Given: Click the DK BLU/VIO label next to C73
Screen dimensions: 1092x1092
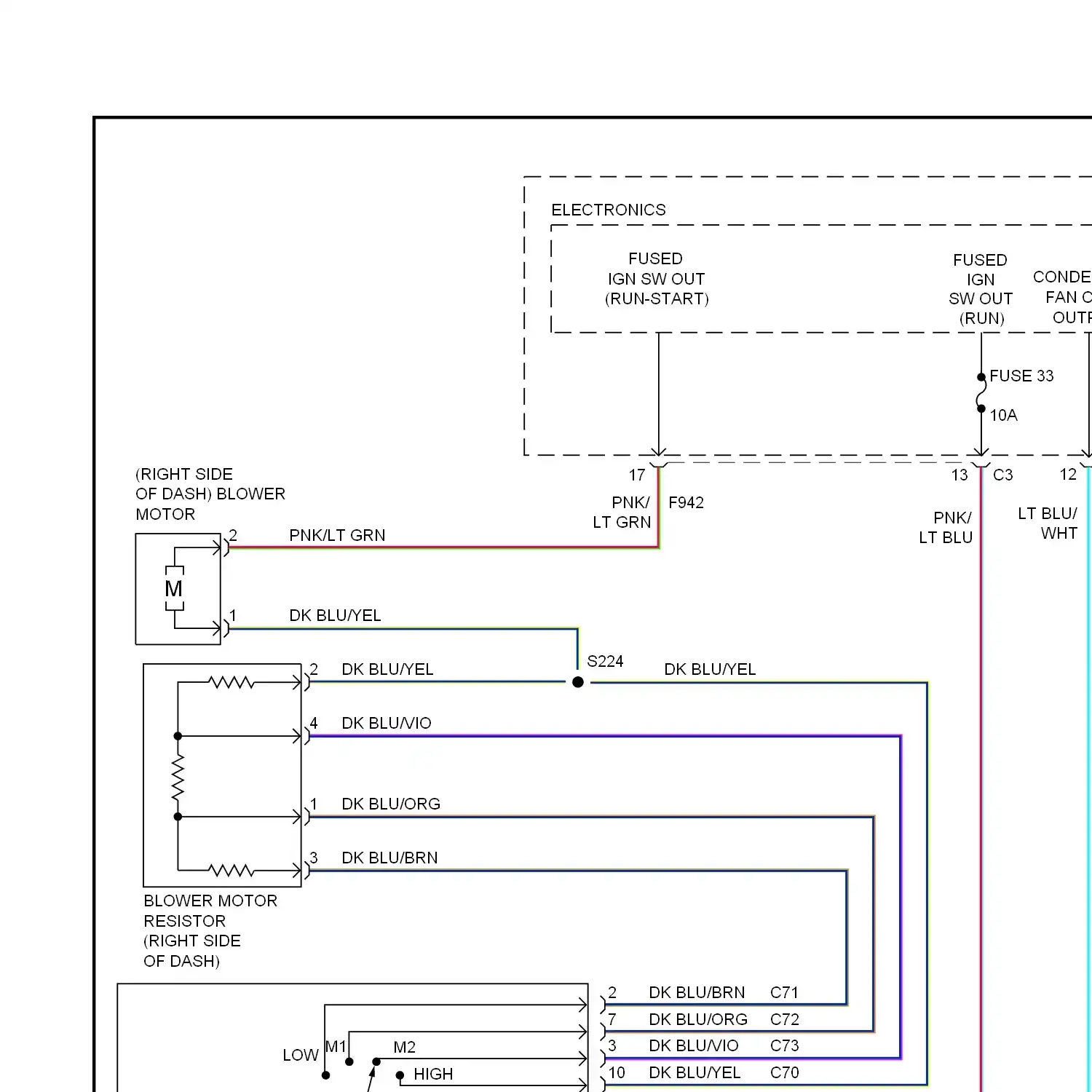Looking at the screenshot, I should click(x=693, y=1046).
